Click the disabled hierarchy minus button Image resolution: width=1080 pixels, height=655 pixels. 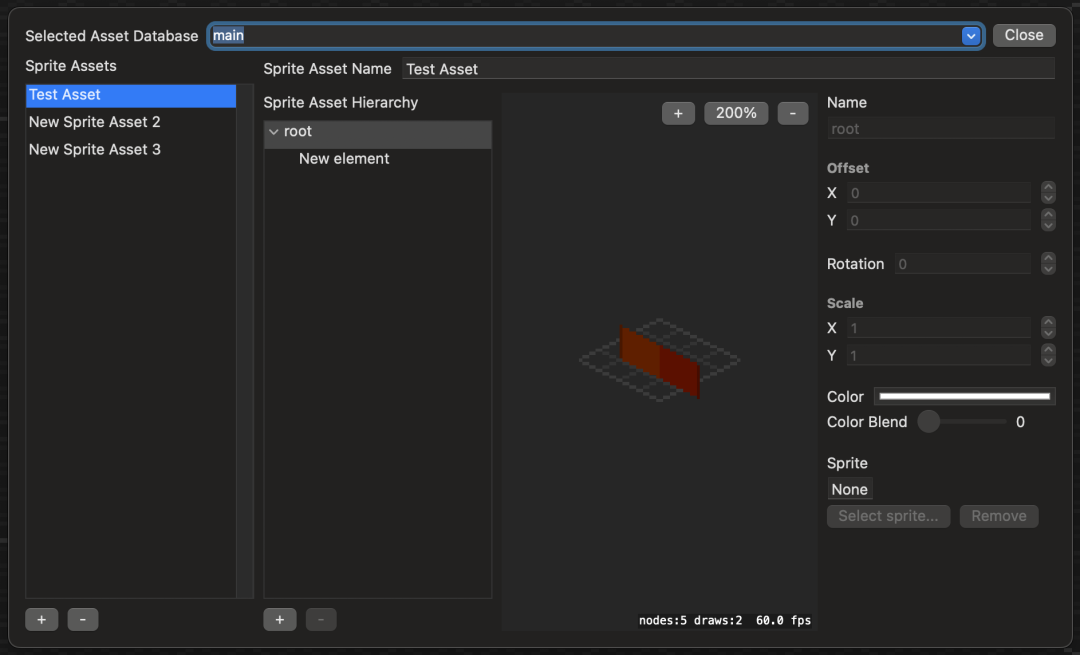[321, 619]
